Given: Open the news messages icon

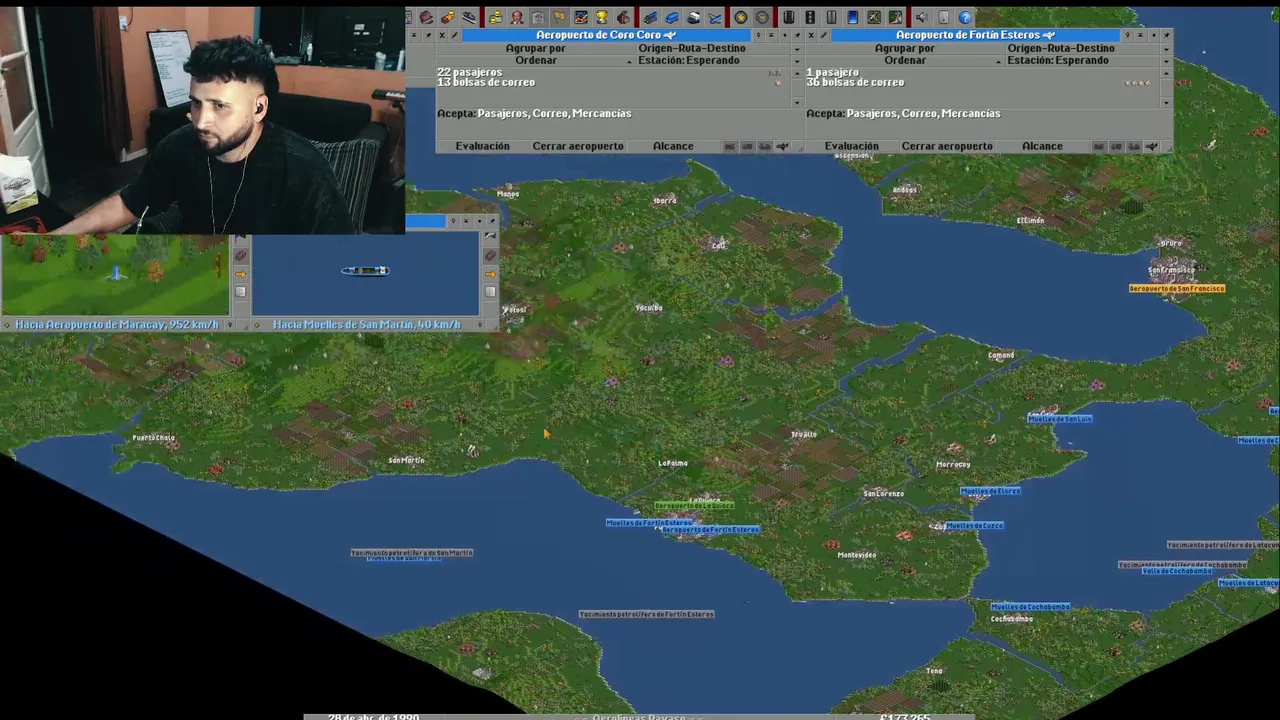Looking at the screenshot, I should tap(943, 17).
